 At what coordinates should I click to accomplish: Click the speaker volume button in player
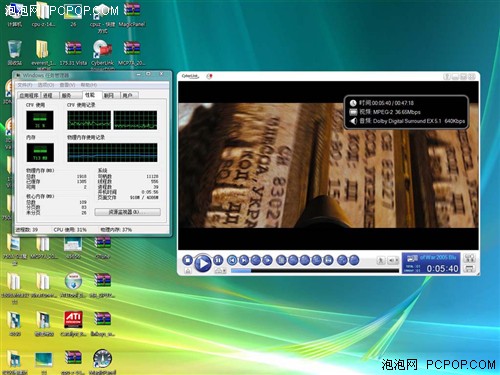coord(393,260)
